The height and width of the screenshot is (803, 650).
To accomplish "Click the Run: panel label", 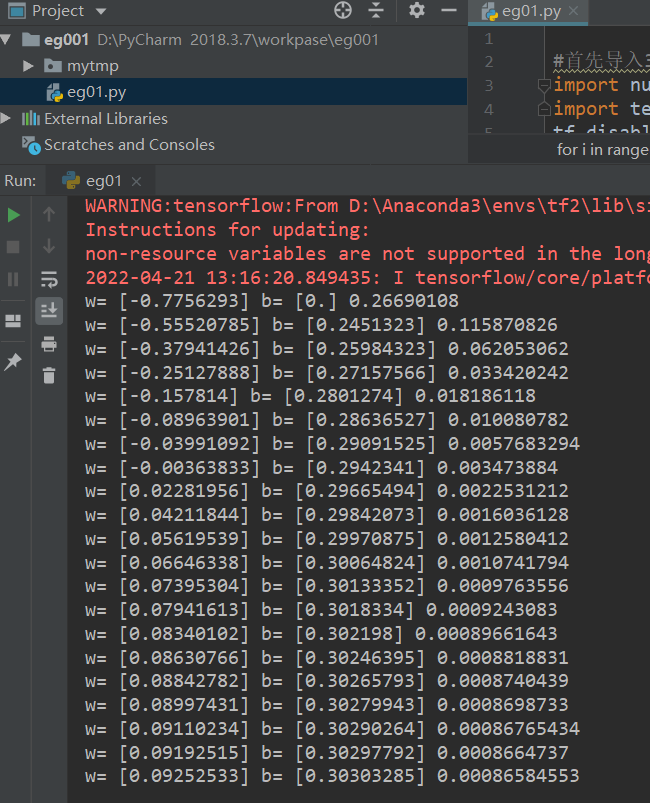I will [x=20, y=181].
